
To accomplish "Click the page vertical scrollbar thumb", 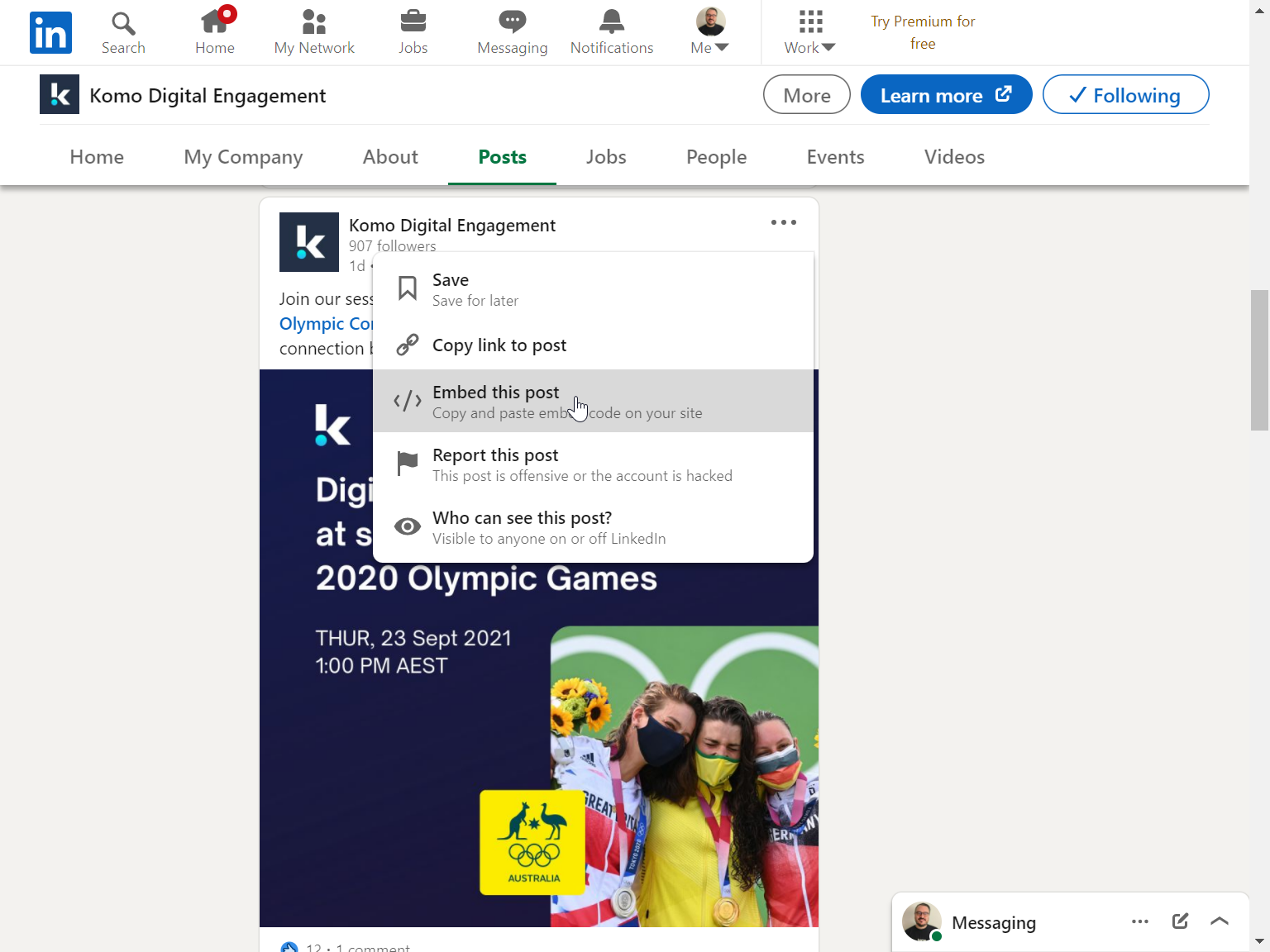I will pos(1259,360).
